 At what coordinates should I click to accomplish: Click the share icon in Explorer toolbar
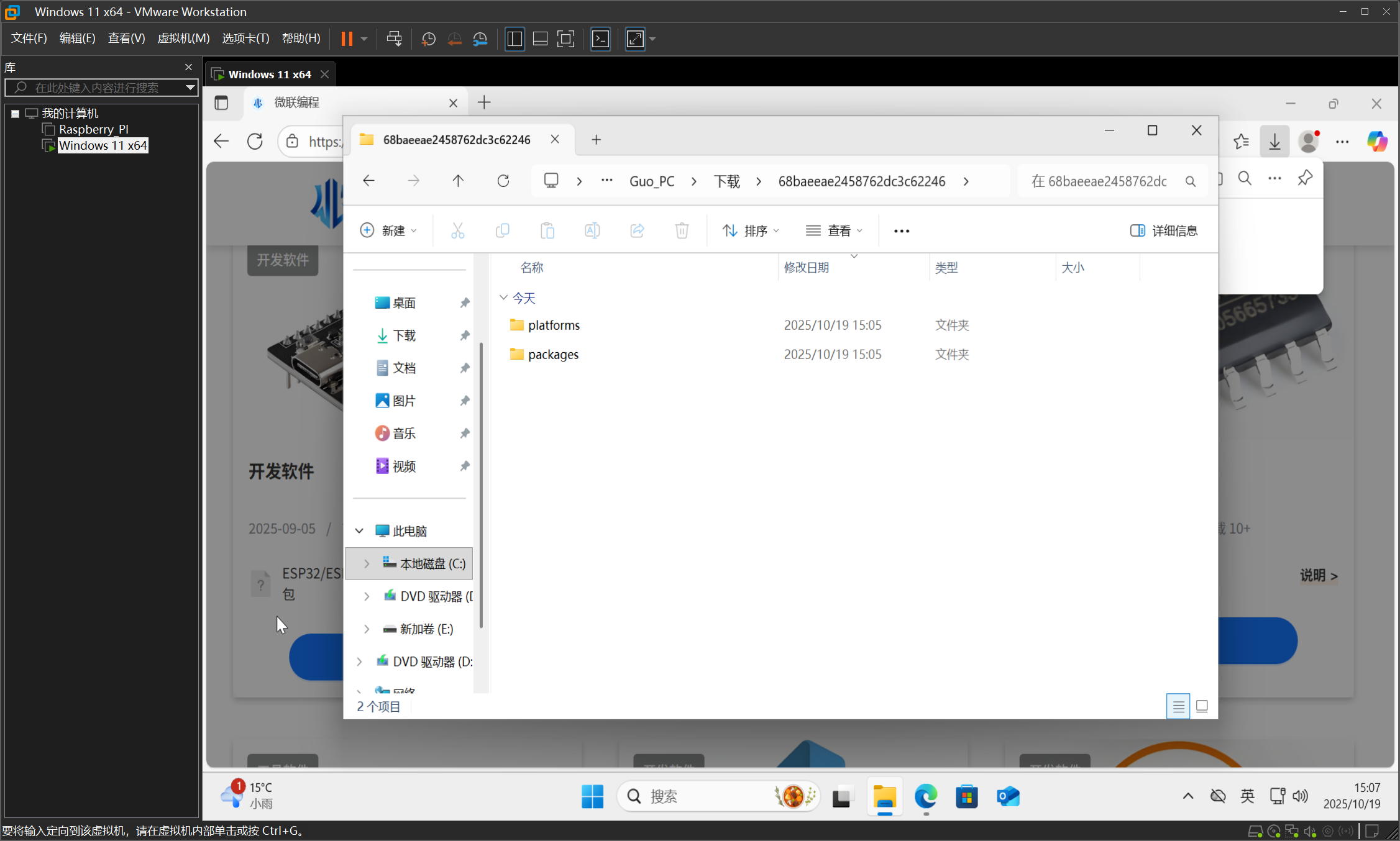[636, 230]
